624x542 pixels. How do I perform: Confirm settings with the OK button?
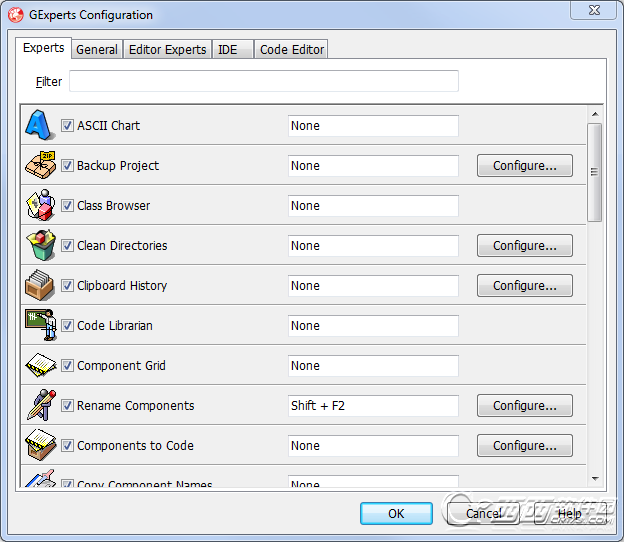tap(396, 513)
